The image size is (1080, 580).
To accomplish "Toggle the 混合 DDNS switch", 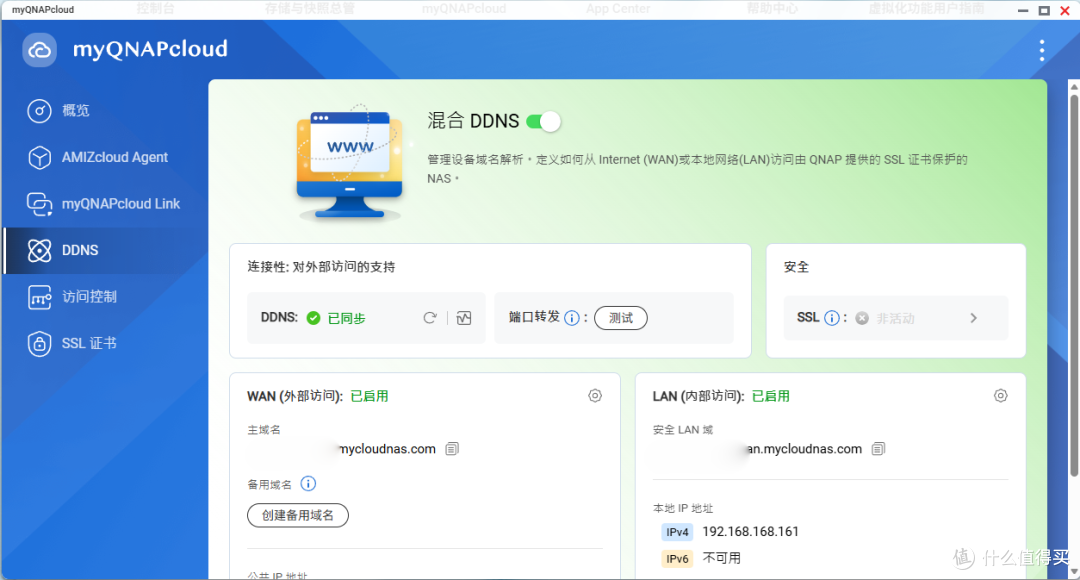I will pyautogui.click(x=543, y=122).
